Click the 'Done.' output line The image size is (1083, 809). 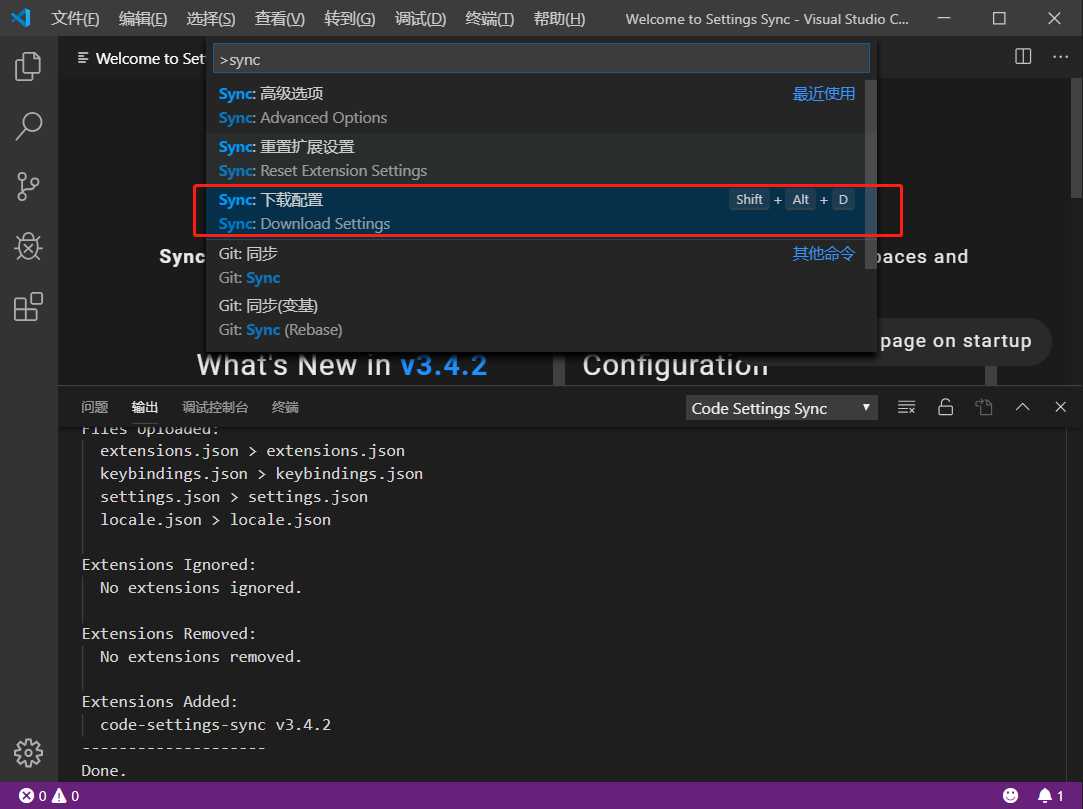(104, 770)
